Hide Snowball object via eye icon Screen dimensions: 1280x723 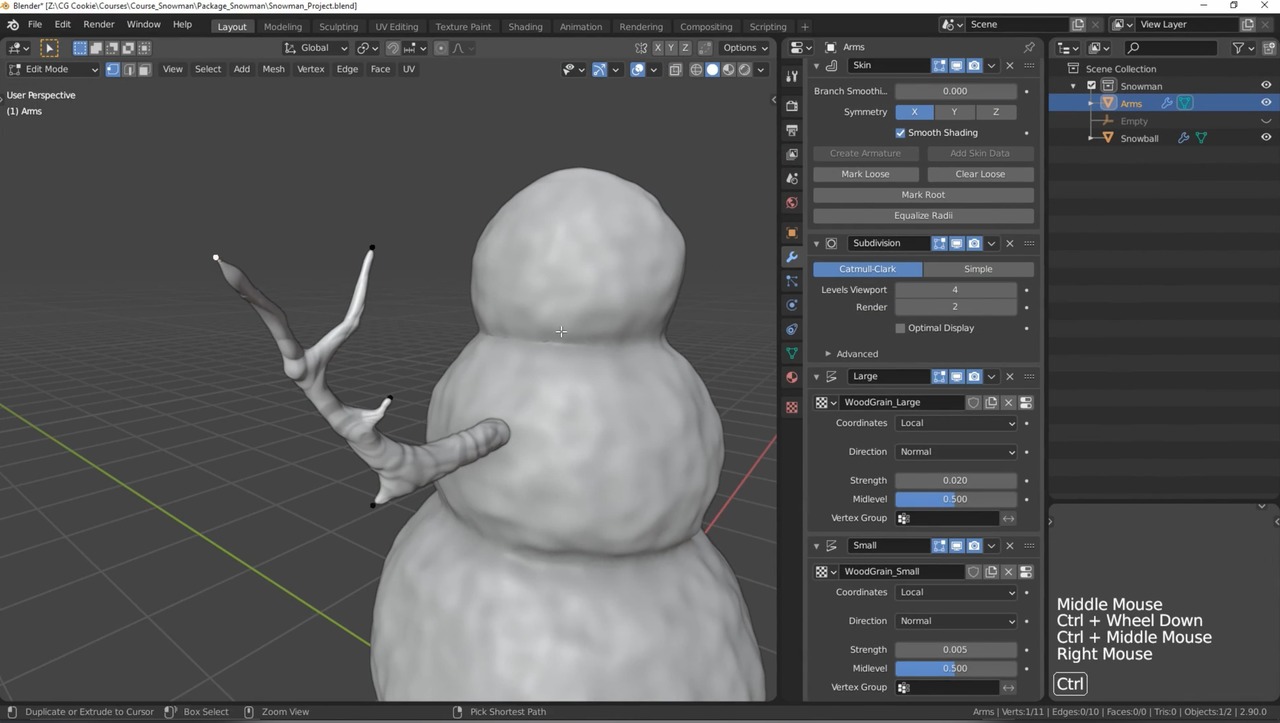pos(1265,138)
